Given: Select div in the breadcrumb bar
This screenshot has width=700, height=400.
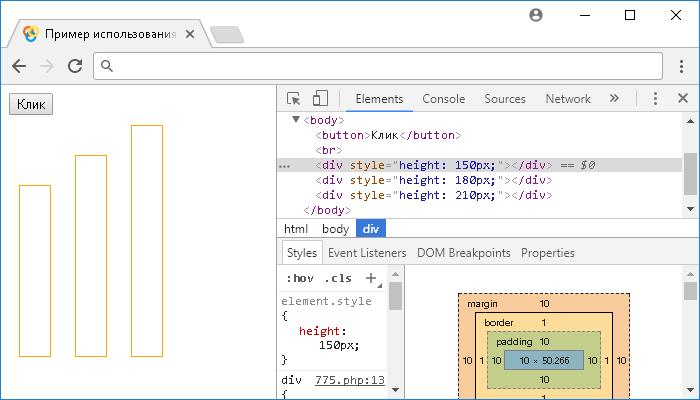Looking at the screenshot, I should pos(371,229).
